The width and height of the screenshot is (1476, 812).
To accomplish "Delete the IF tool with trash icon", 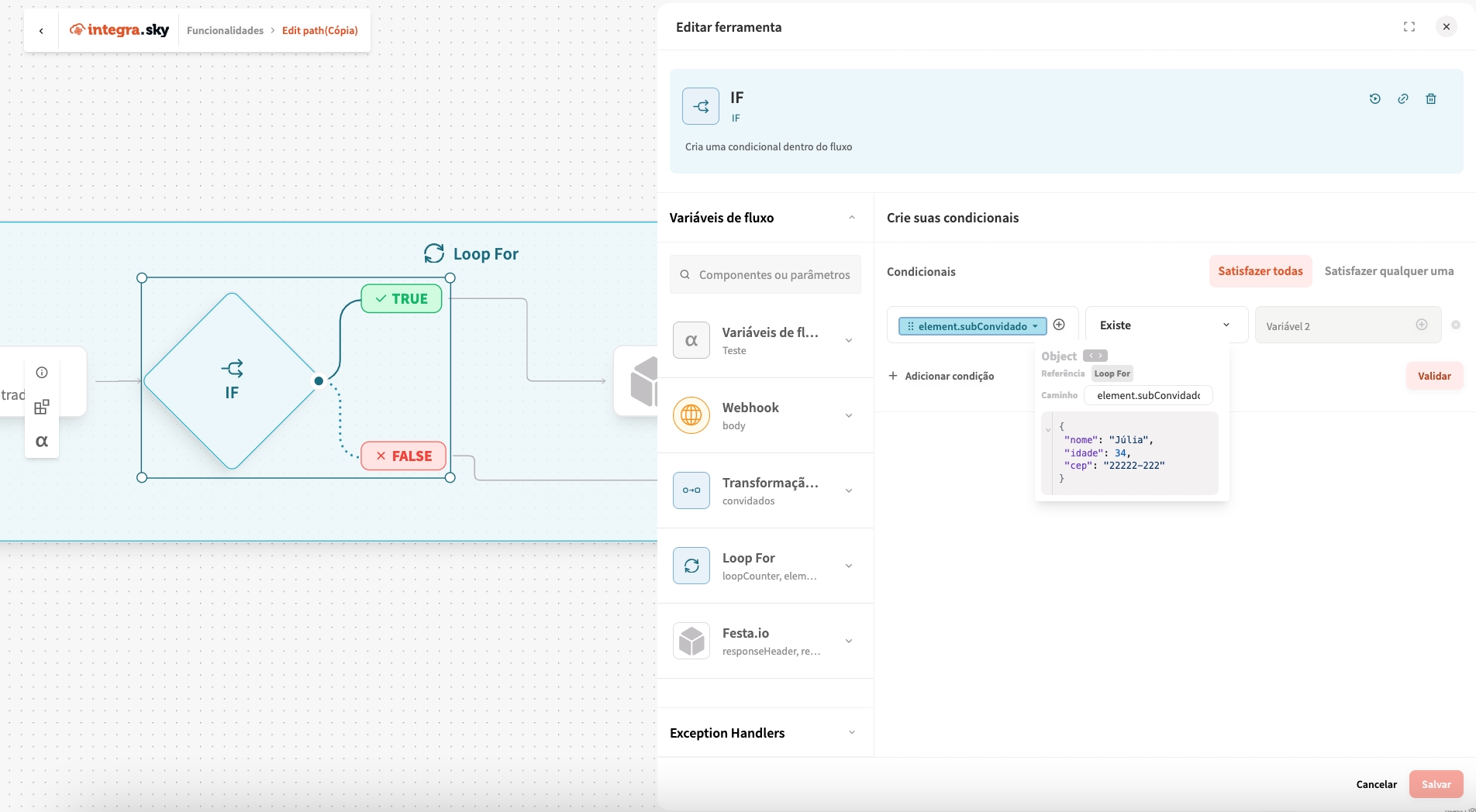I will tap(1431, 98).
